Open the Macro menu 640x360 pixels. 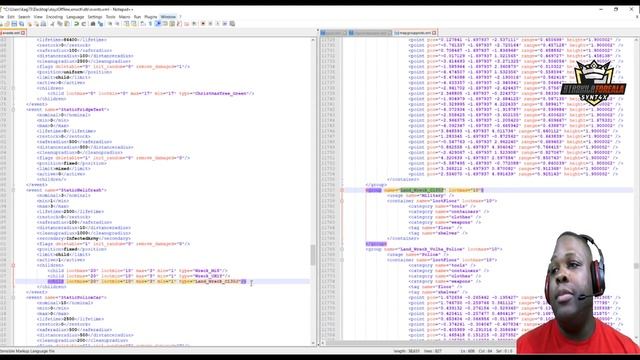click(124, 17)
